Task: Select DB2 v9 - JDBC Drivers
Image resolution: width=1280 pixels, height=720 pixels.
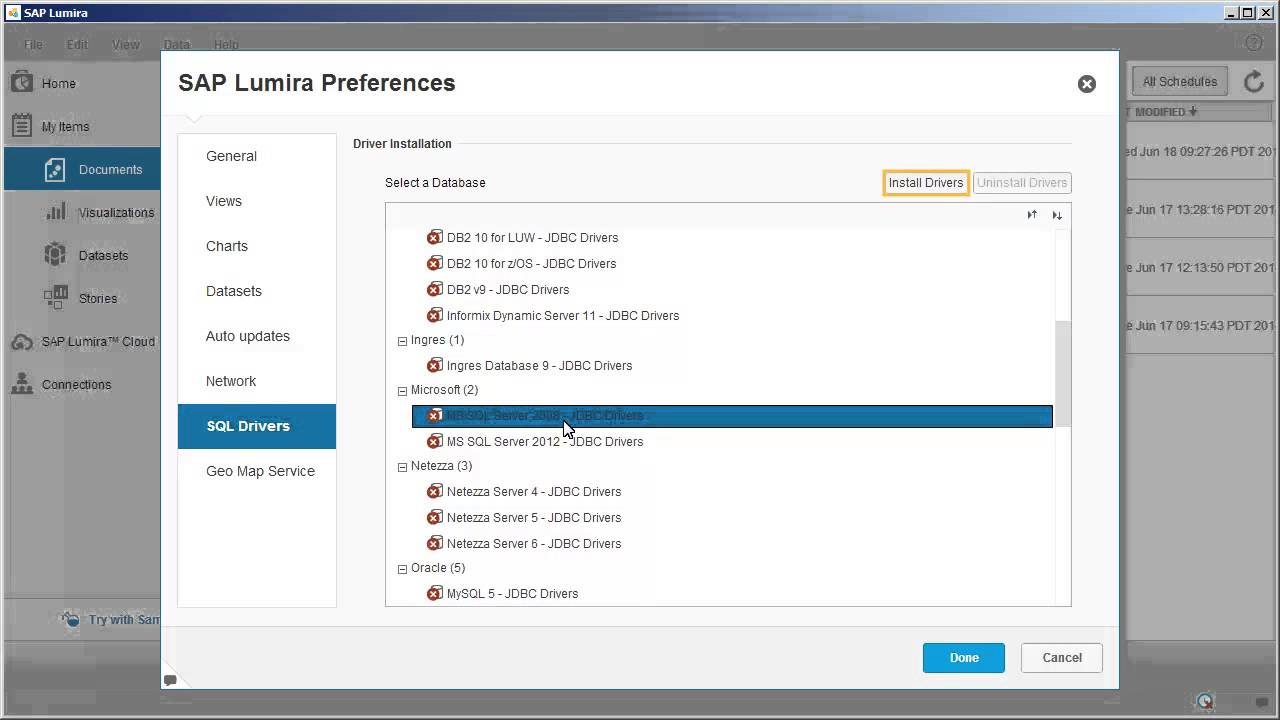Action: pos(508,290)
